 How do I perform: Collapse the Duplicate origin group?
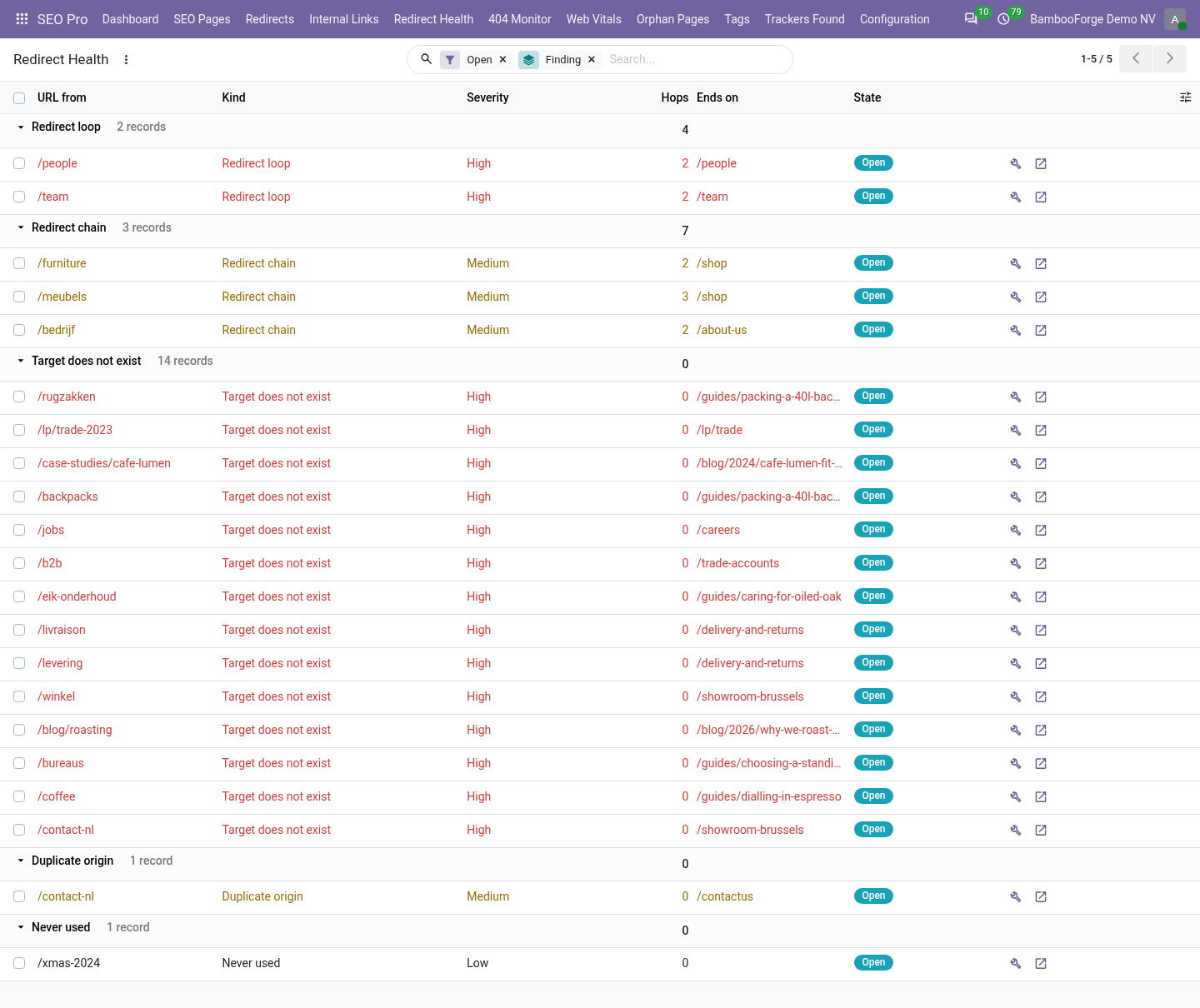pos(21,861)
